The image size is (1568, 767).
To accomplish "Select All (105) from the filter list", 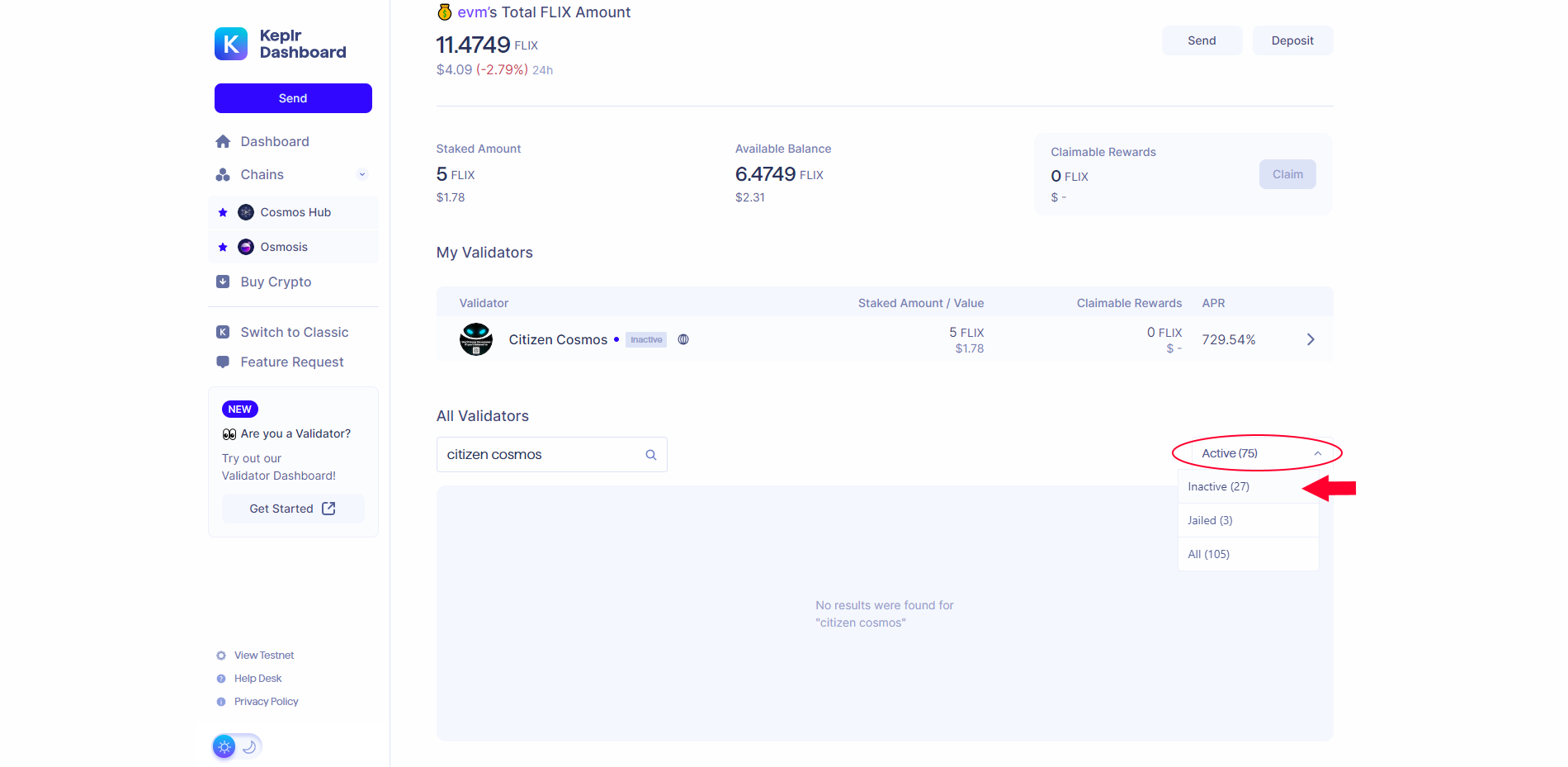I will [1248, 554].
